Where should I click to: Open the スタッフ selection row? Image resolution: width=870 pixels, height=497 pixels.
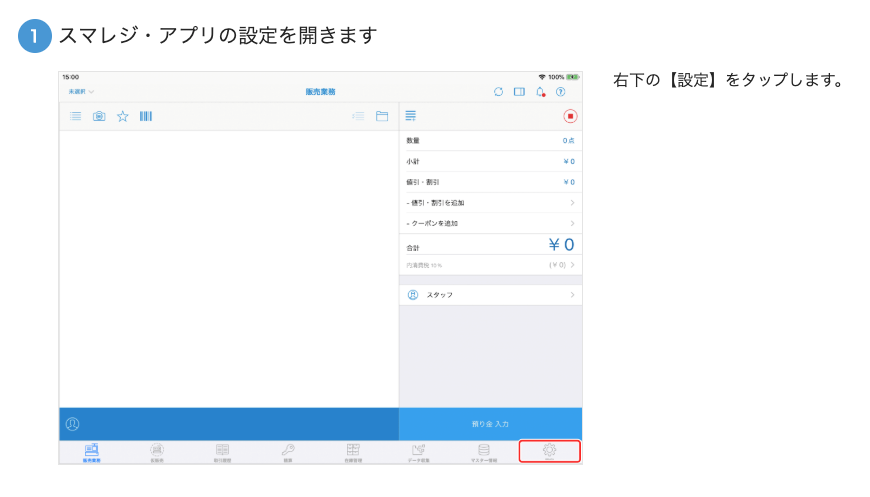tap(490, 295)
